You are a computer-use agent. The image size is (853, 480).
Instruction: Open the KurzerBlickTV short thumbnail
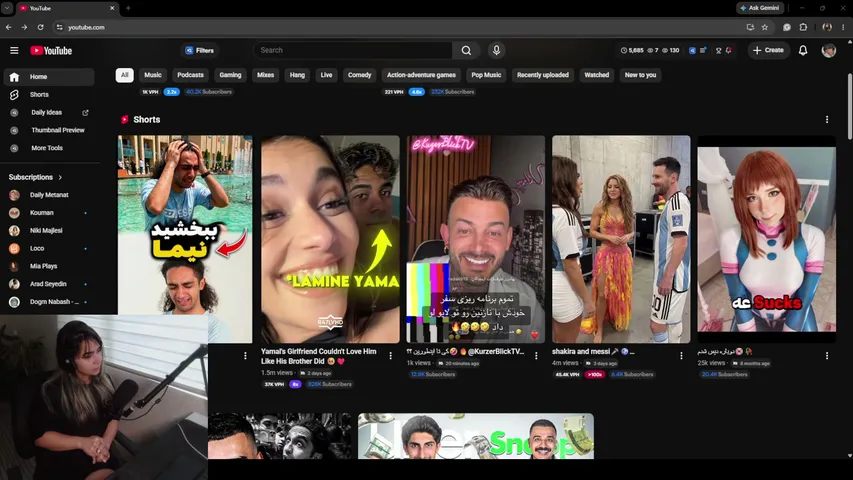[x=475, y=239]
